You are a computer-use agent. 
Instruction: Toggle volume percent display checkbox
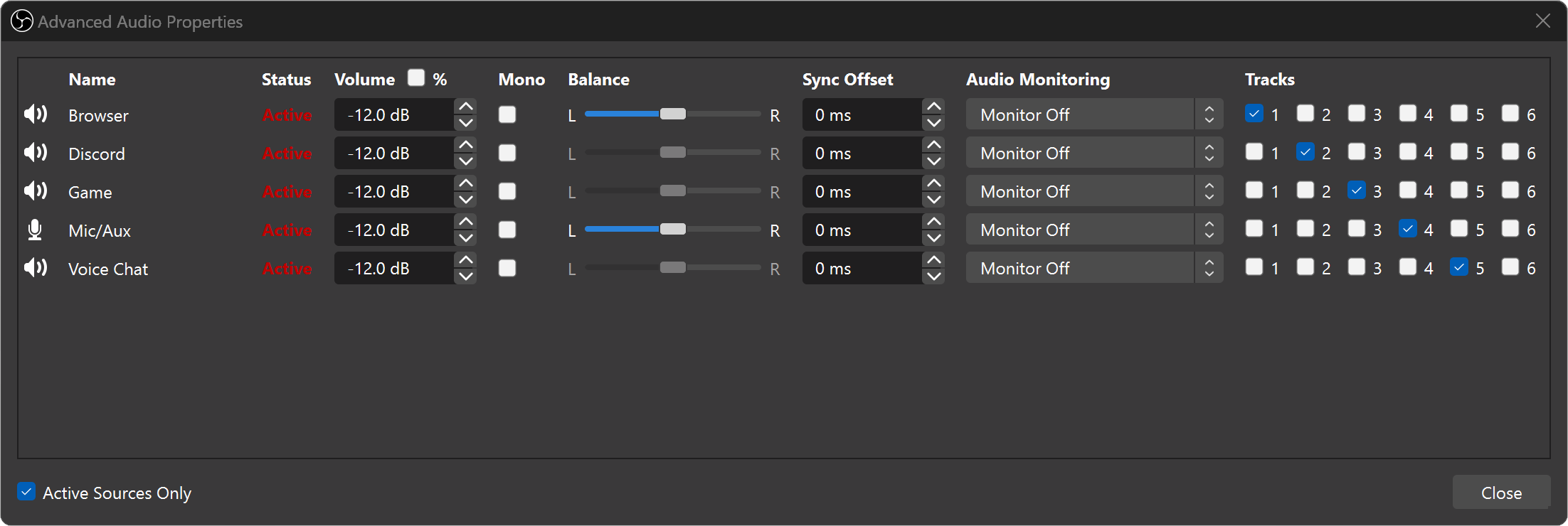point(416,77)
